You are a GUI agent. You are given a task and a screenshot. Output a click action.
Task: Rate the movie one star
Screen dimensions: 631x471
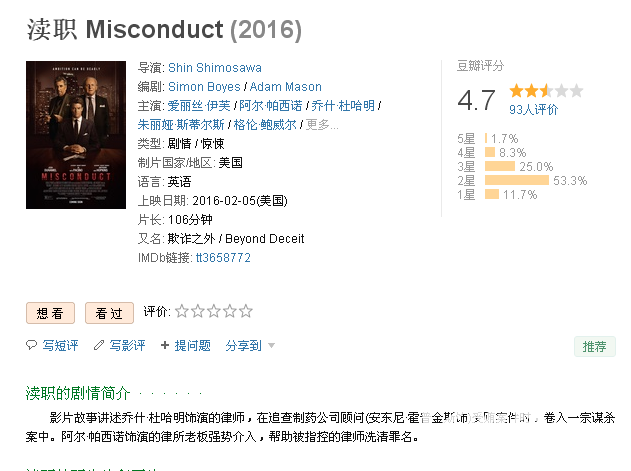(x=182, y=311)
